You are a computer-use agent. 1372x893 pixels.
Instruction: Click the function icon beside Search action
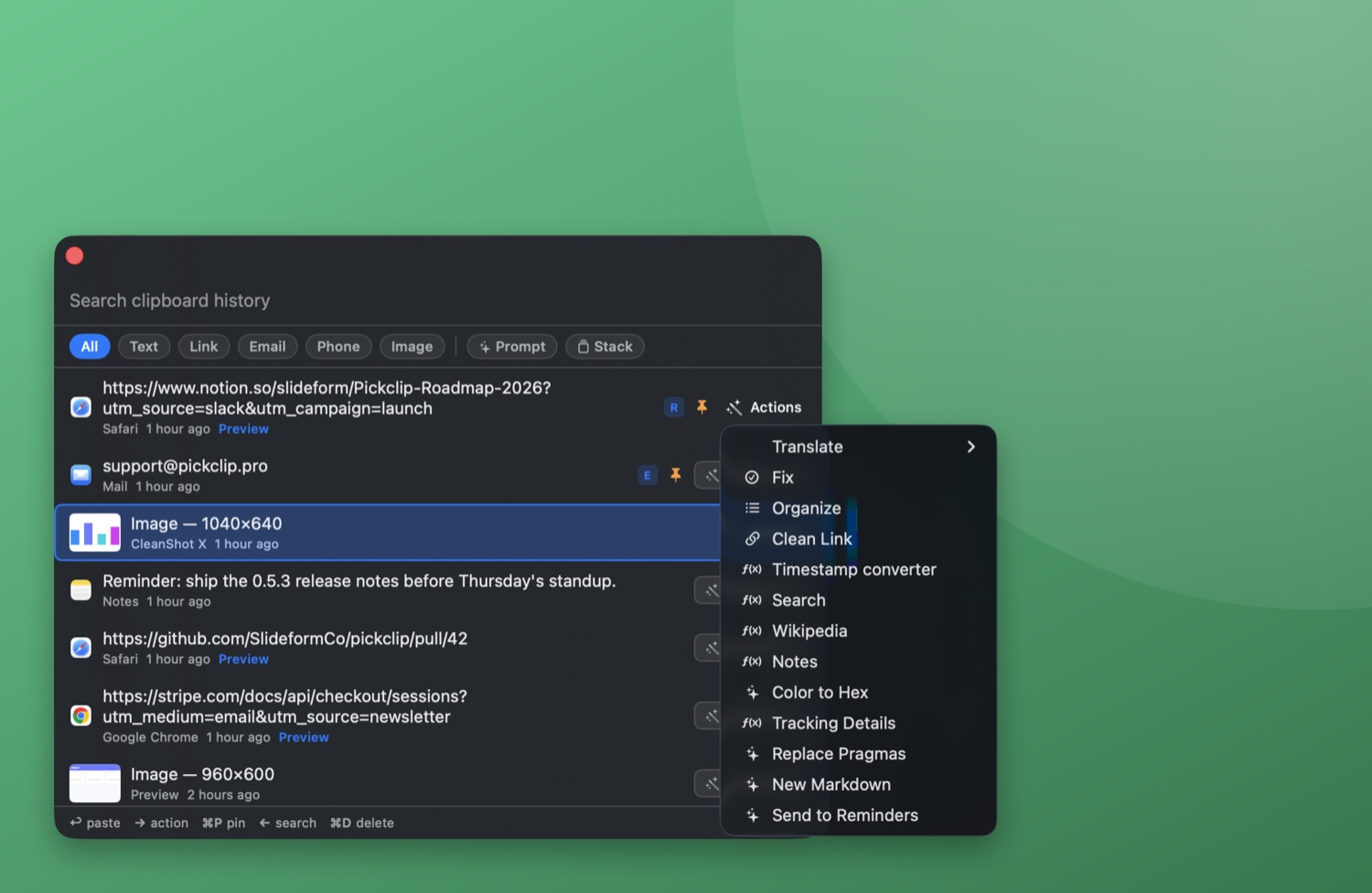[x=752, y=600]
